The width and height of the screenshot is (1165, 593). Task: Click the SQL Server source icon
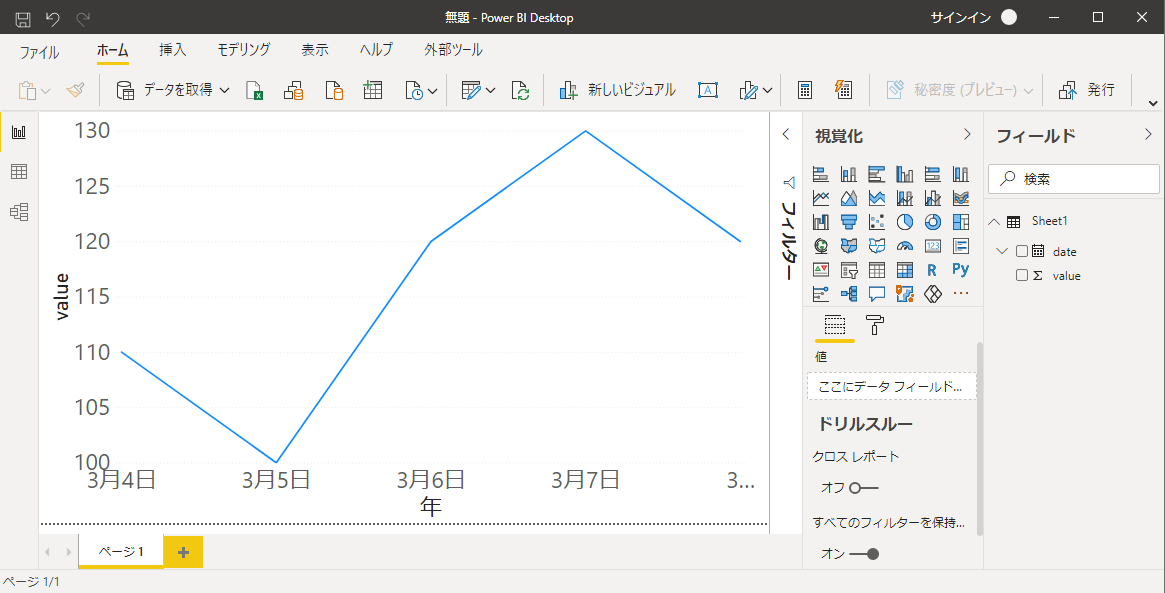334,91
